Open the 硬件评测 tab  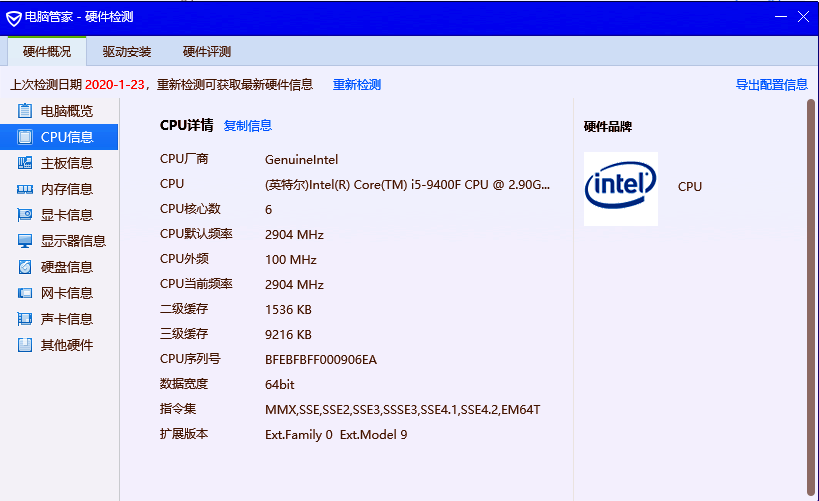pos(207,51)
